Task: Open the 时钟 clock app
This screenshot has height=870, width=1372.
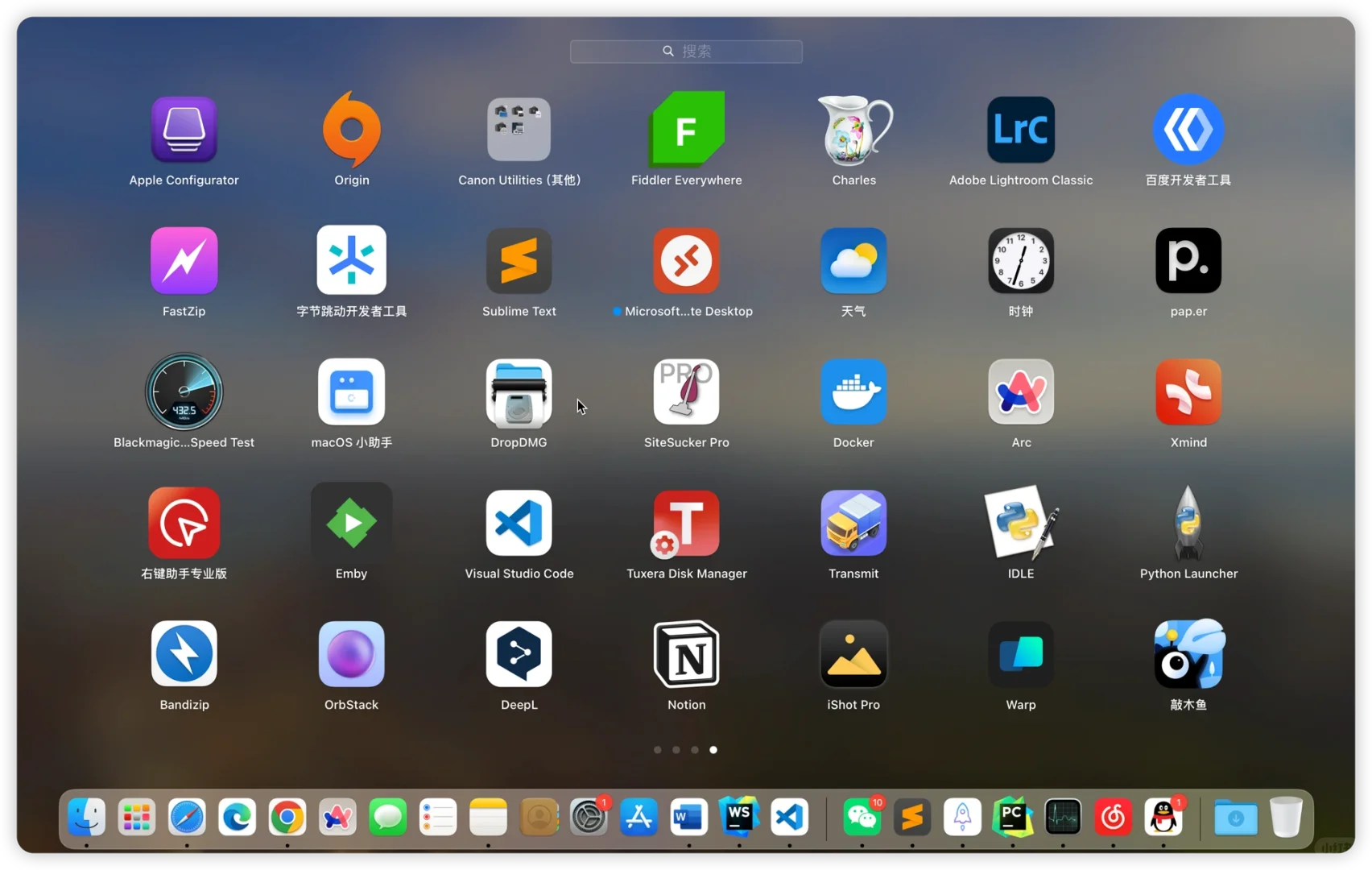Action: pos(1021,261)
